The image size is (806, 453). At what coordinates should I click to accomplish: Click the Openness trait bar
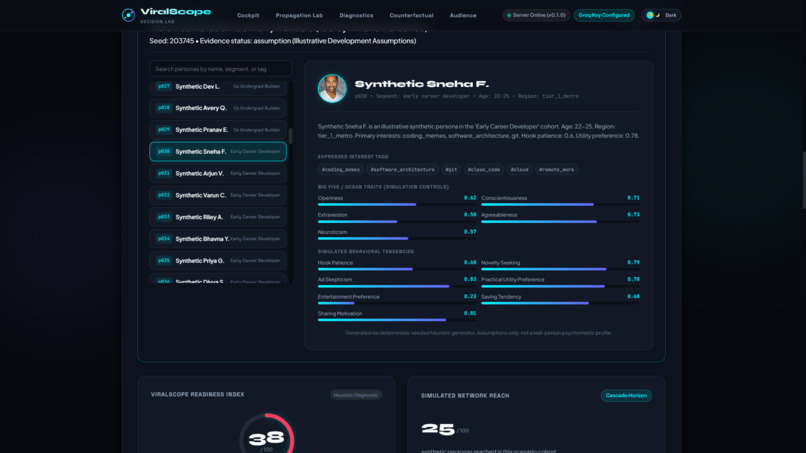397,204
